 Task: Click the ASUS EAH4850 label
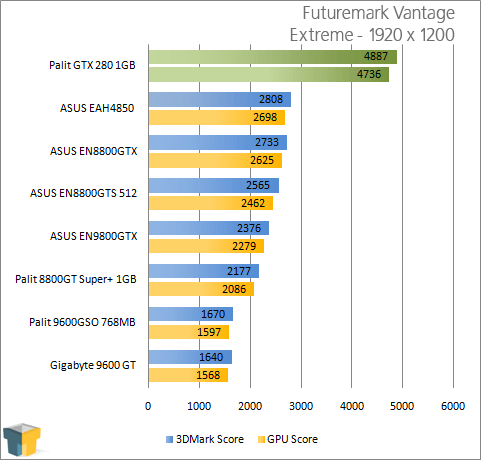pos(97,108)
